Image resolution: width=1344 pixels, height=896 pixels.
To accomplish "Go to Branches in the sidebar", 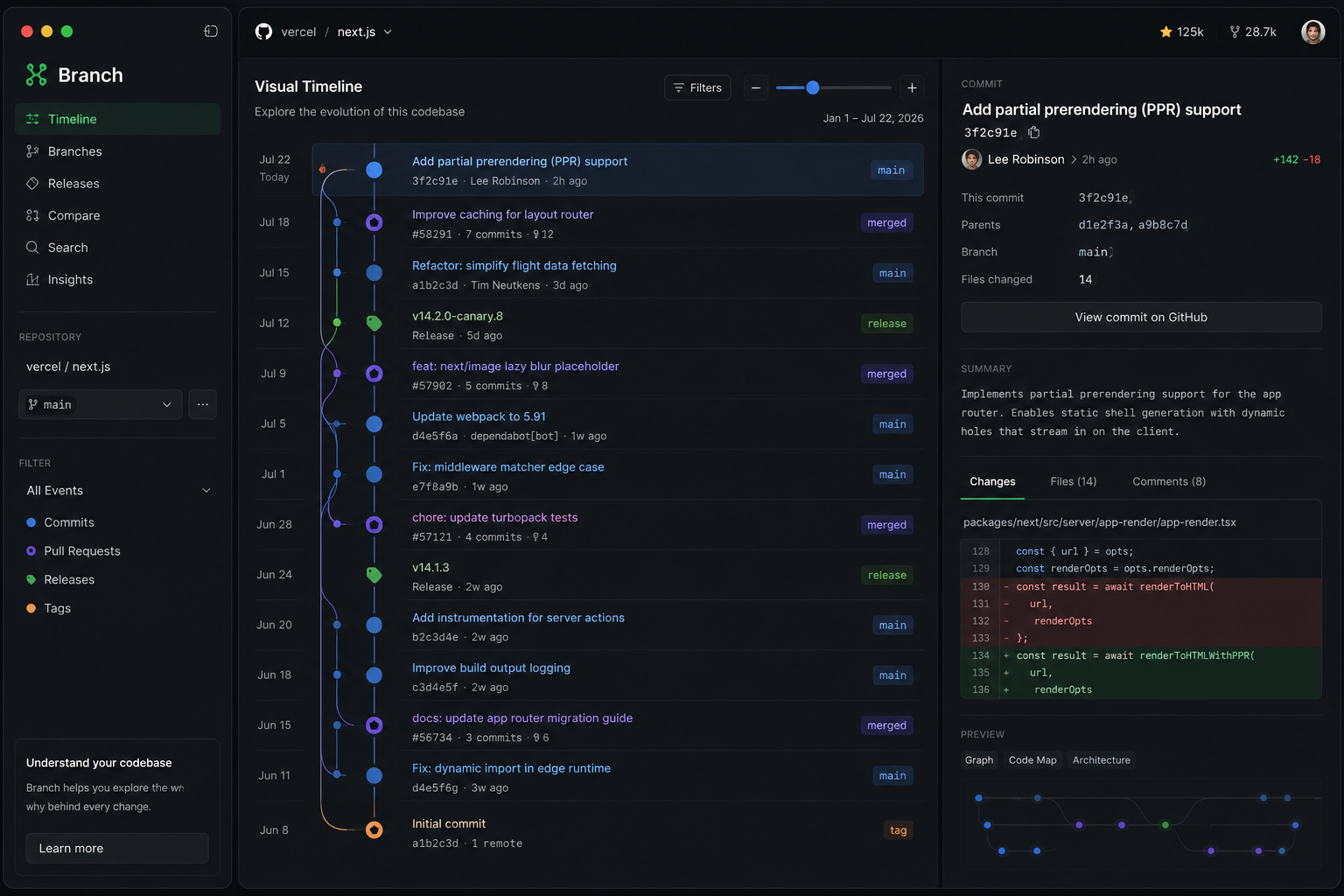I will pos(117,151).
